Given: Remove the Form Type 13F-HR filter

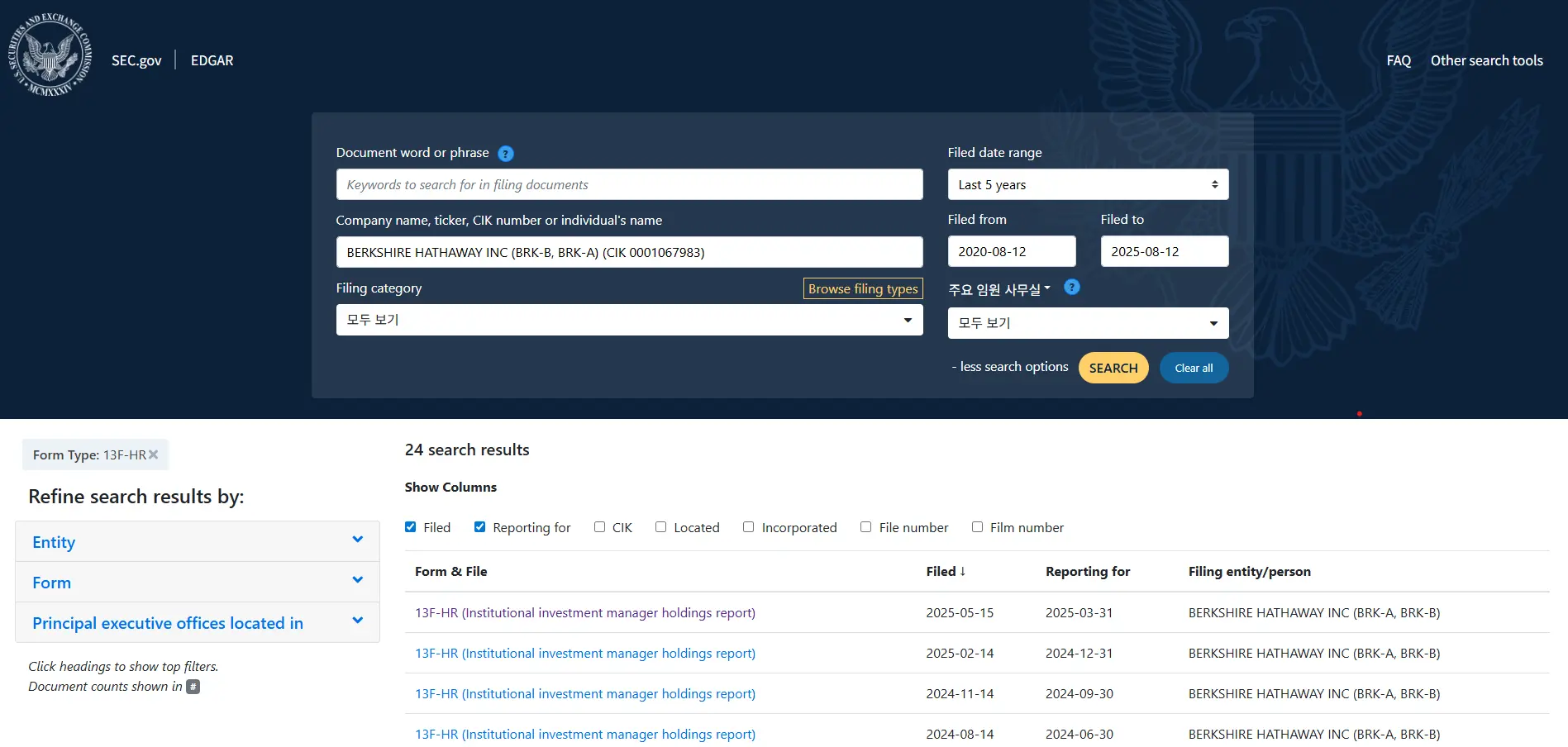Looking at the screenshot, I should click(153, 454).
